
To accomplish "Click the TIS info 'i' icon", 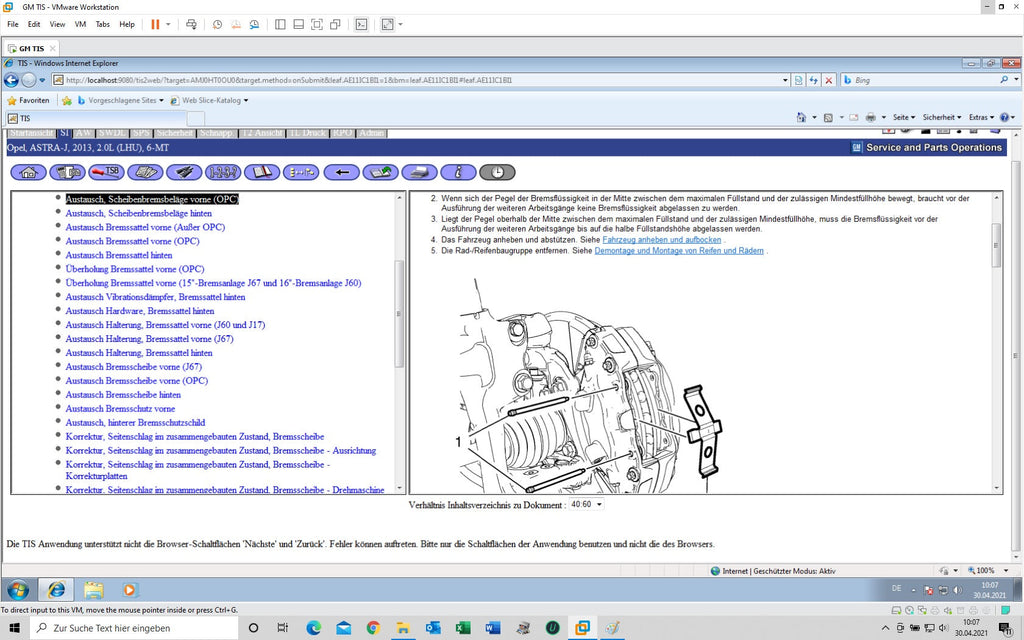I will (458, 172).
